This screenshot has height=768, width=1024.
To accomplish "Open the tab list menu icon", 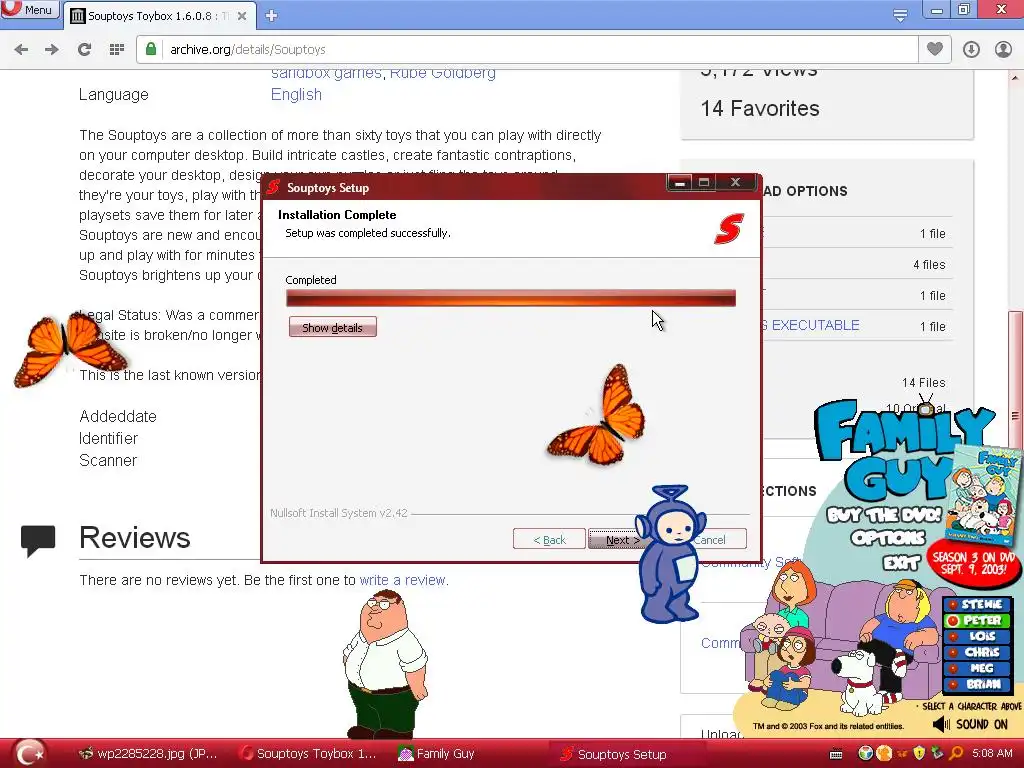I will coord(900,16).
